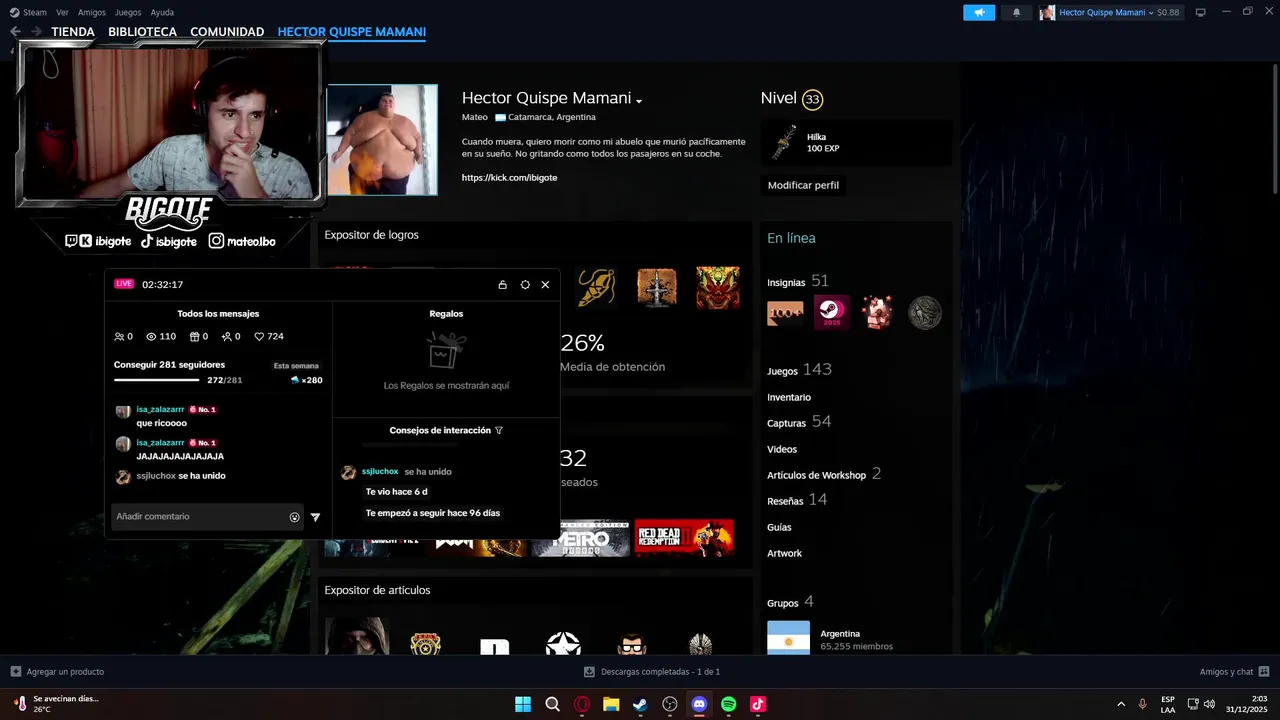Switch to Big Picture mode monitor icon
Viewport: 1280px width, 720px height.
point(1201,12)
